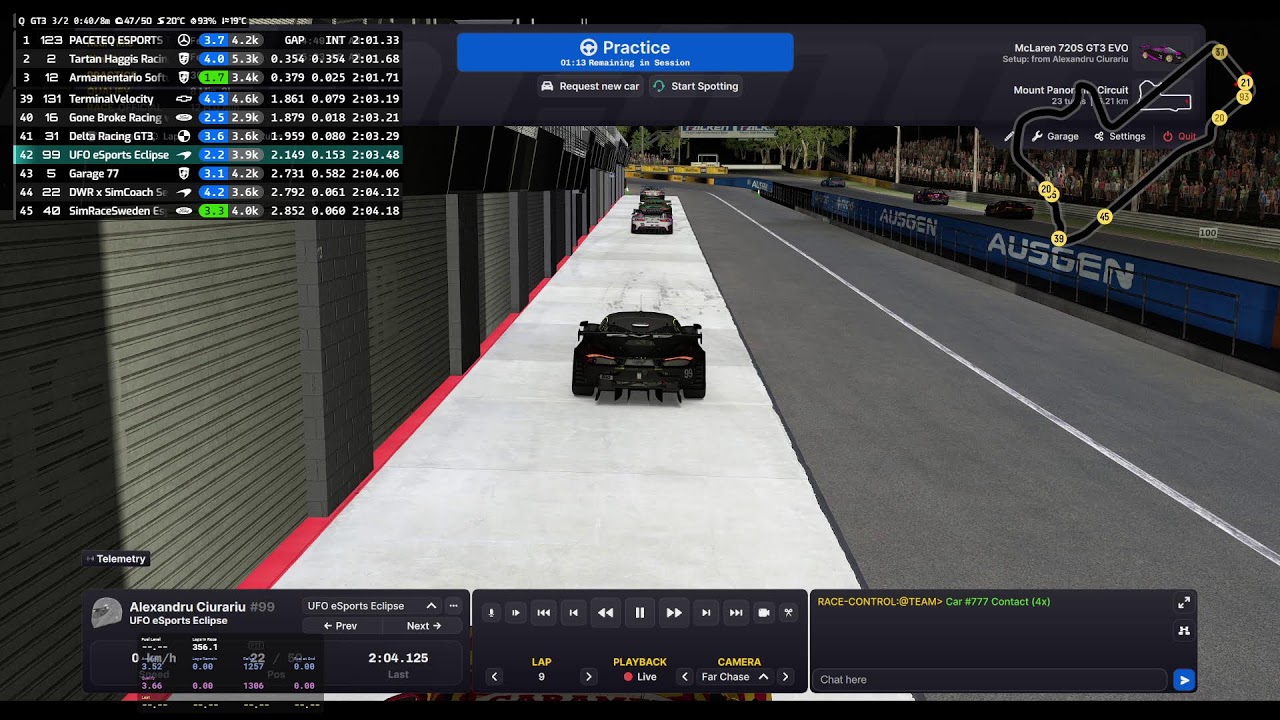1280x720 pixels.
Task: Open the Far Chase camera dropdown
Action: click(735, 677)
